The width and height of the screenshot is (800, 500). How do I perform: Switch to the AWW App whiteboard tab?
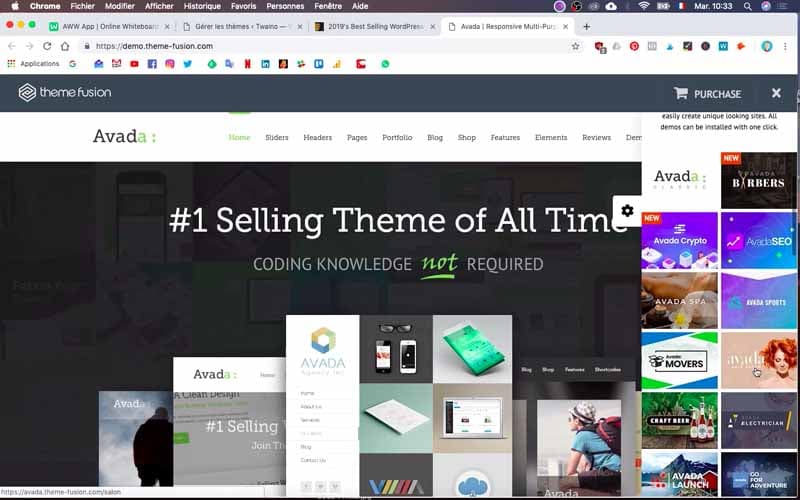pos(109,27)
